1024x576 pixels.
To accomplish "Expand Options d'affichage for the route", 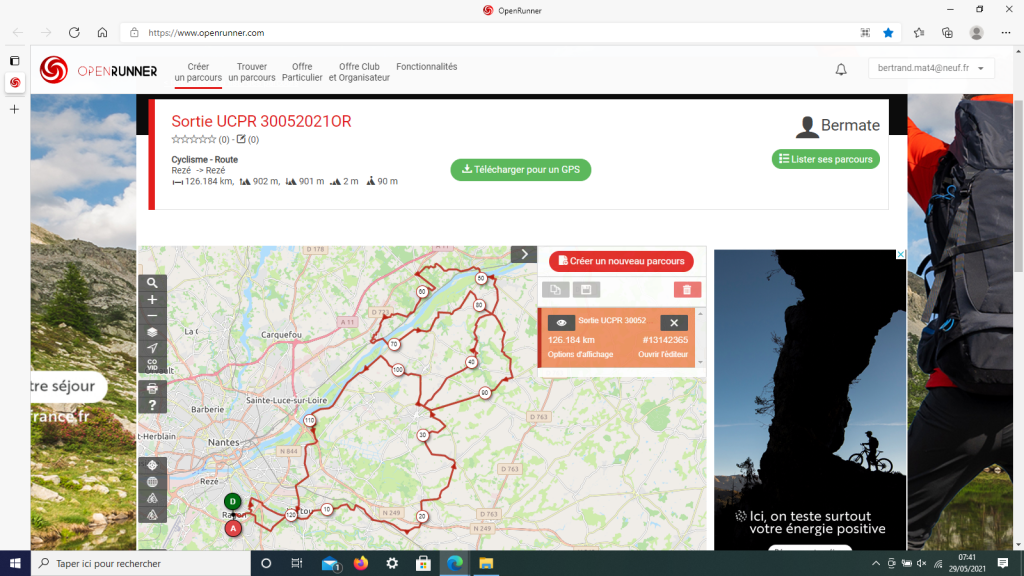I will pyautogui.click(x=580, y=354).
